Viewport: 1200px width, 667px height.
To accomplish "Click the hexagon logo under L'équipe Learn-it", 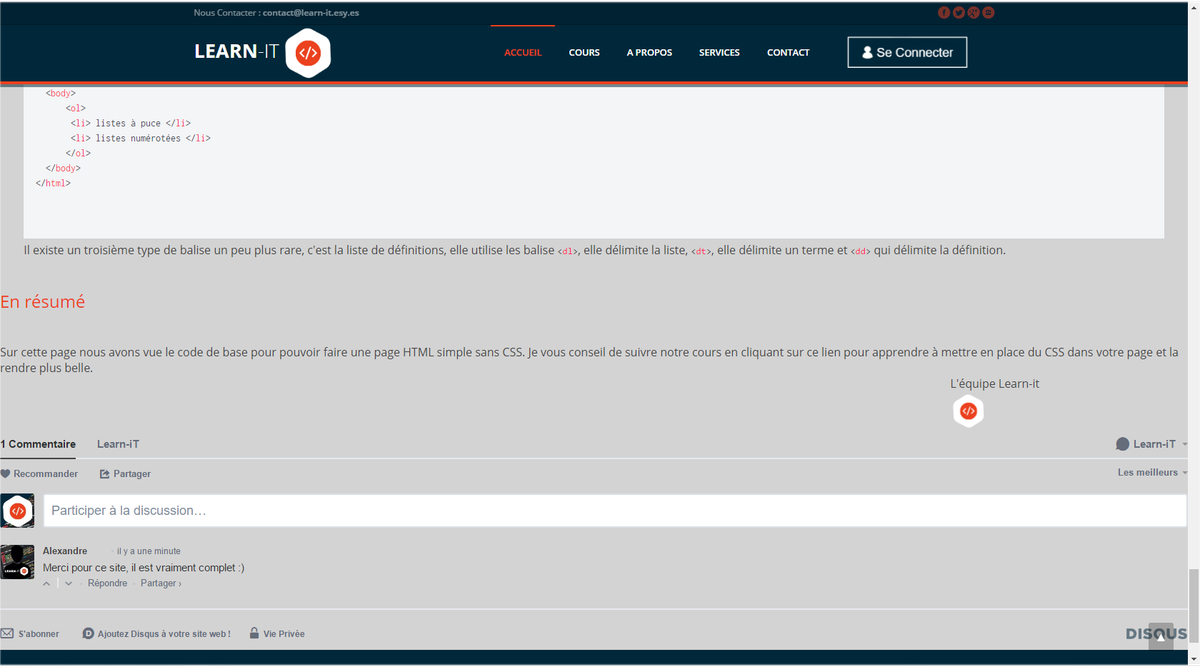I will [968, 411].
